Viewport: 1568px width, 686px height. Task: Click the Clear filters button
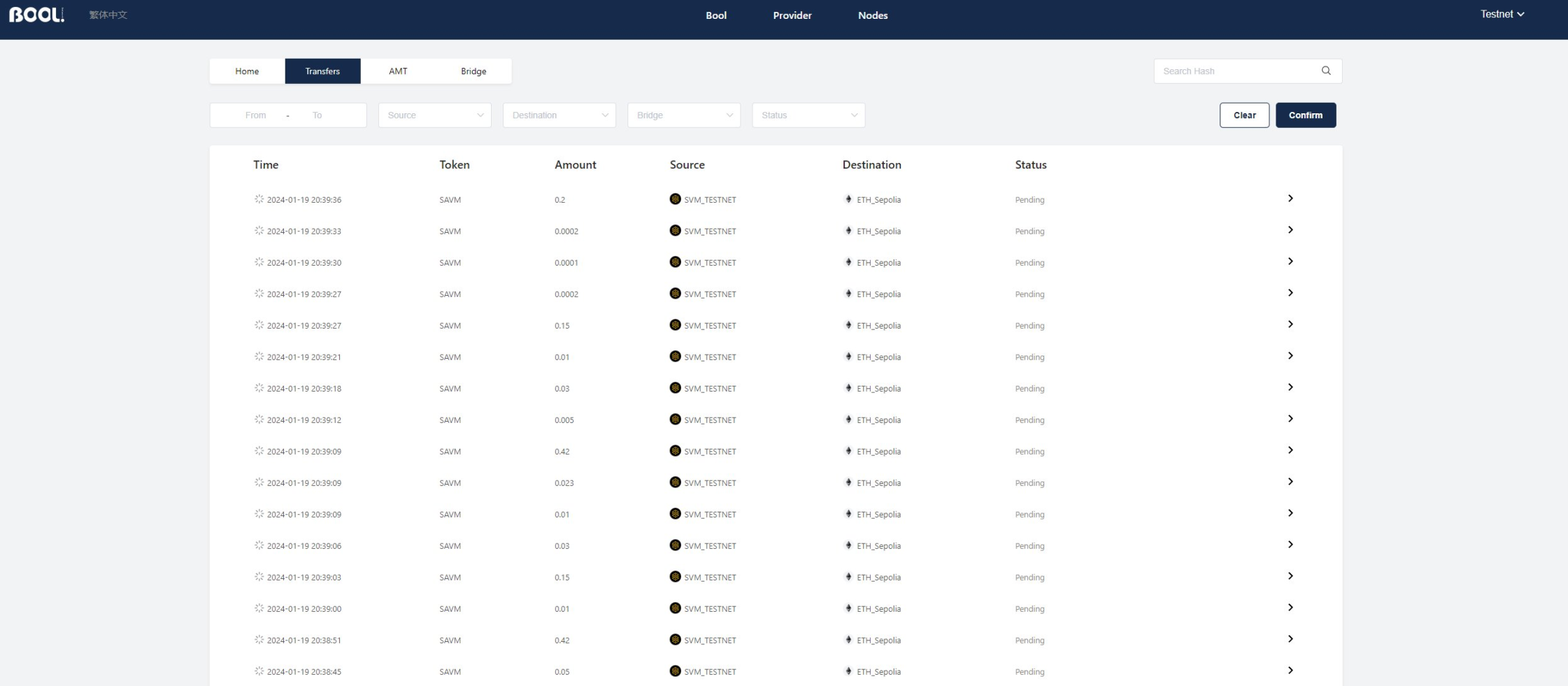[1244, 115]
